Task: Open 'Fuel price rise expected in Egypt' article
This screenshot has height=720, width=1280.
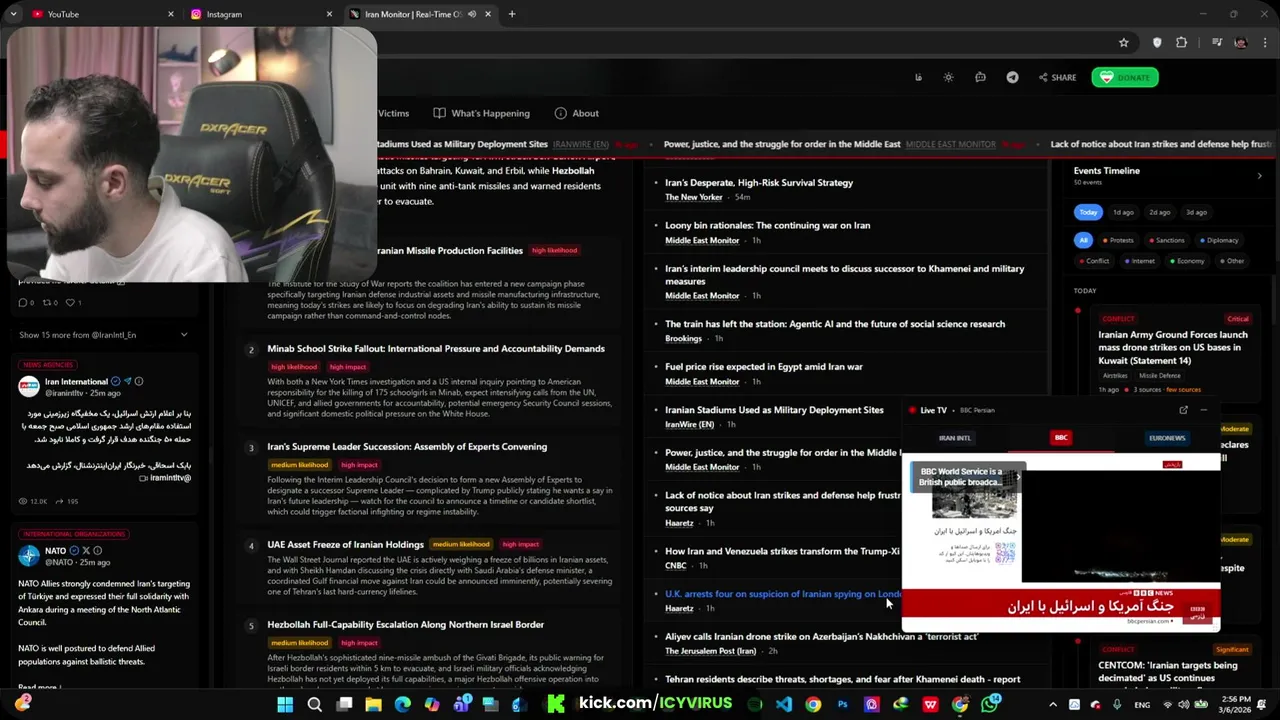Action: pos(763,367)
